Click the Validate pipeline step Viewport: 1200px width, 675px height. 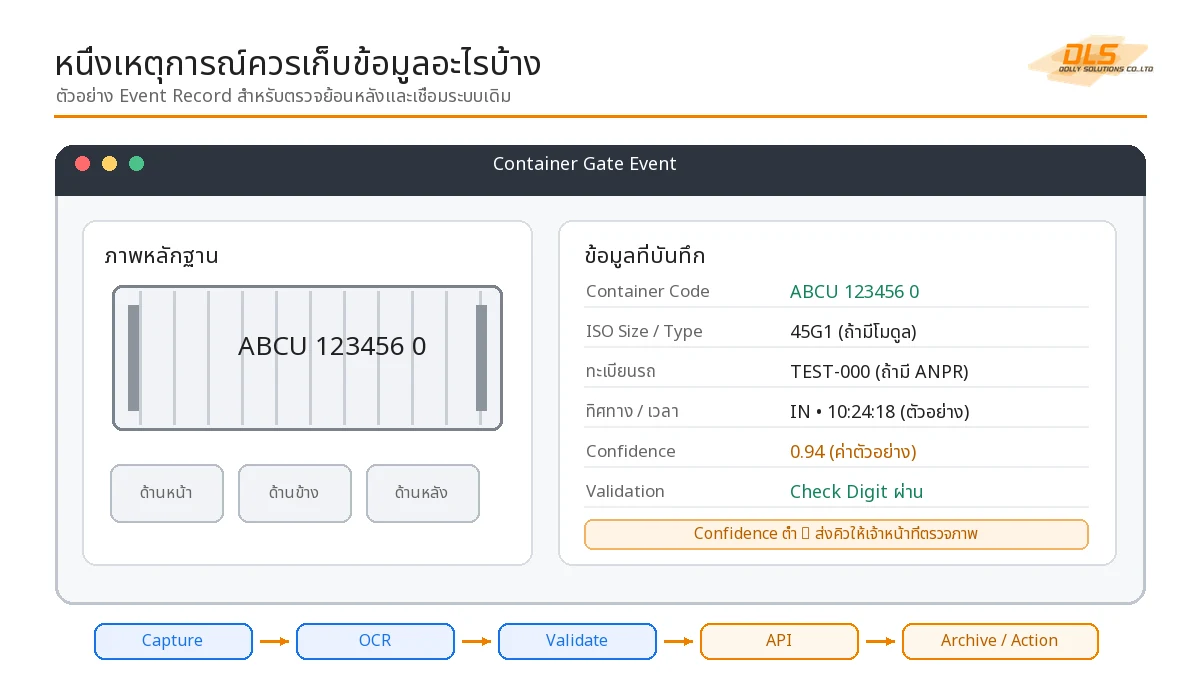577,641
